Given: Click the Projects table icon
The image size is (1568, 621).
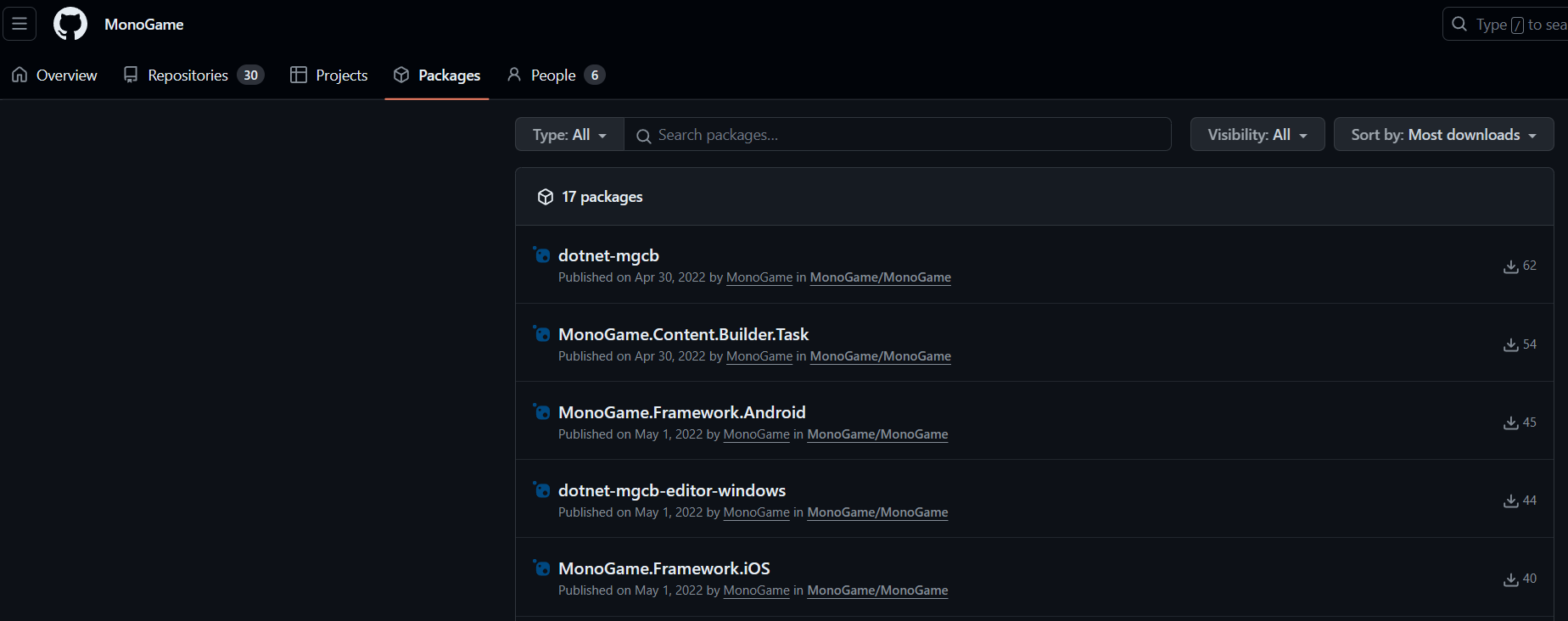Looking at the screenshot, I should click(x=299, y=75).
